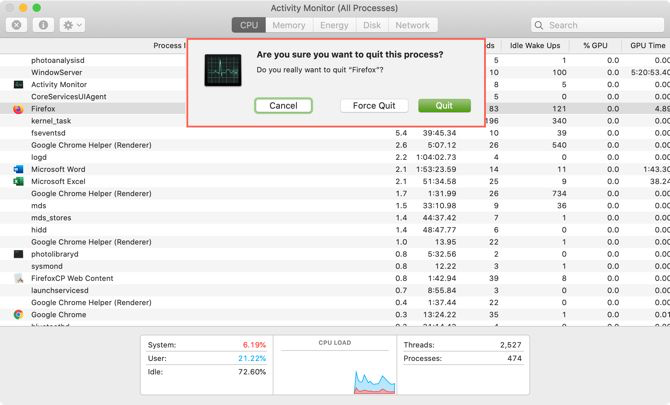
Task: Select the FirefoxCP Web Content name
Action: tap(72, 278)
